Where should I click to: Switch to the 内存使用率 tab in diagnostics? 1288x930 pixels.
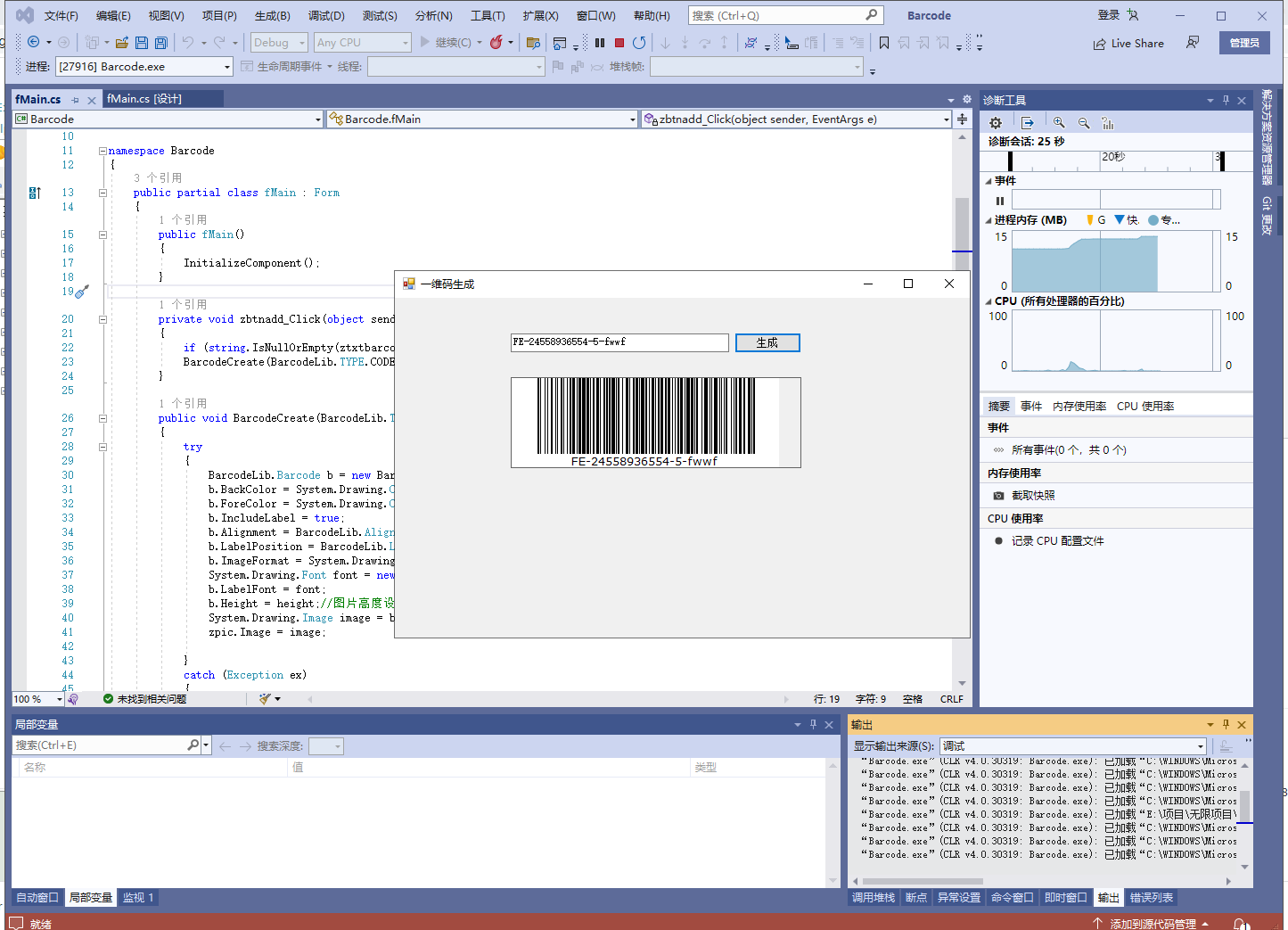[1079, 406]
